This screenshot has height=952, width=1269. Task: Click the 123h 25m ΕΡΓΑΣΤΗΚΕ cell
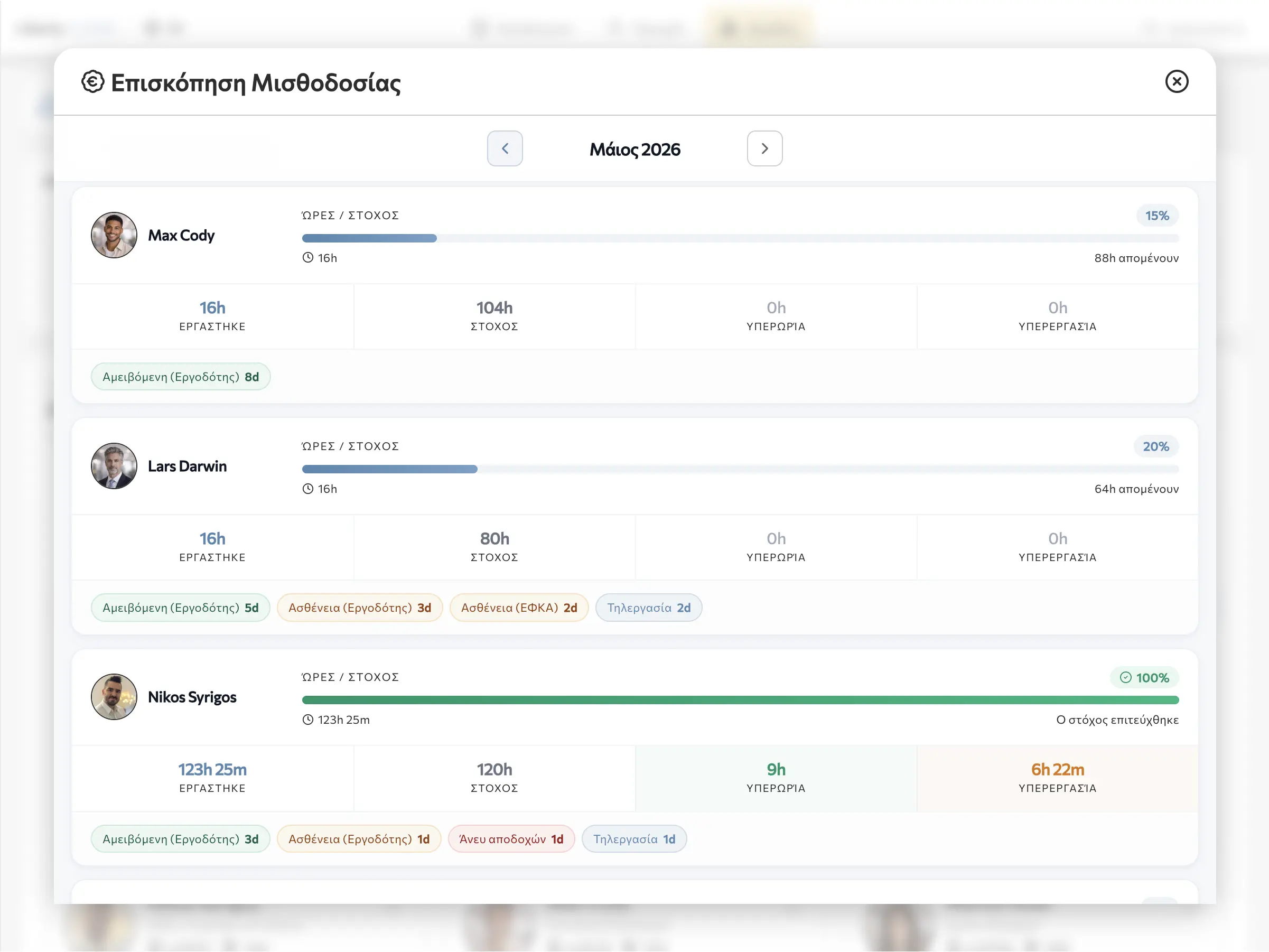[212, 778]
